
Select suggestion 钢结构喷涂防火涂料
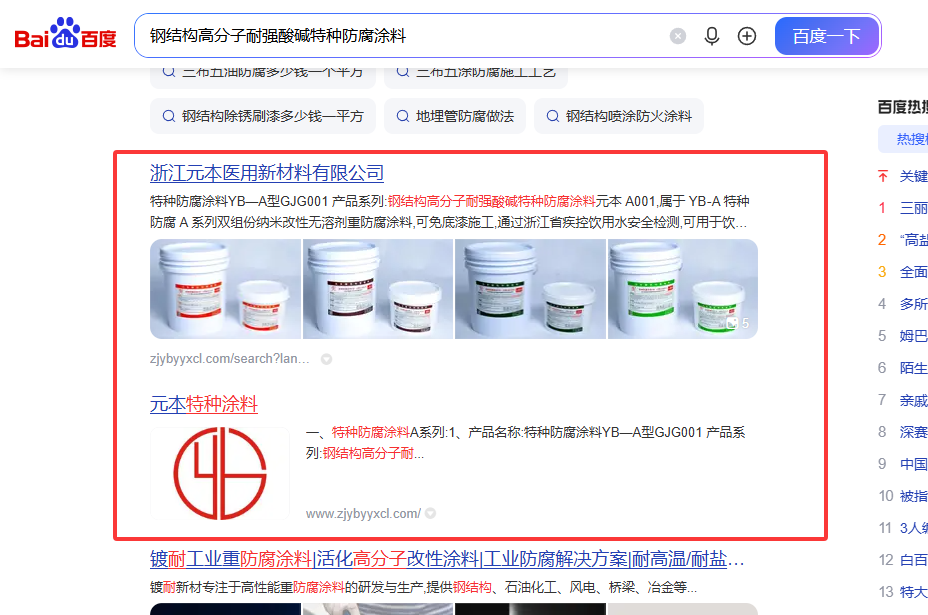tap(618, 116)
